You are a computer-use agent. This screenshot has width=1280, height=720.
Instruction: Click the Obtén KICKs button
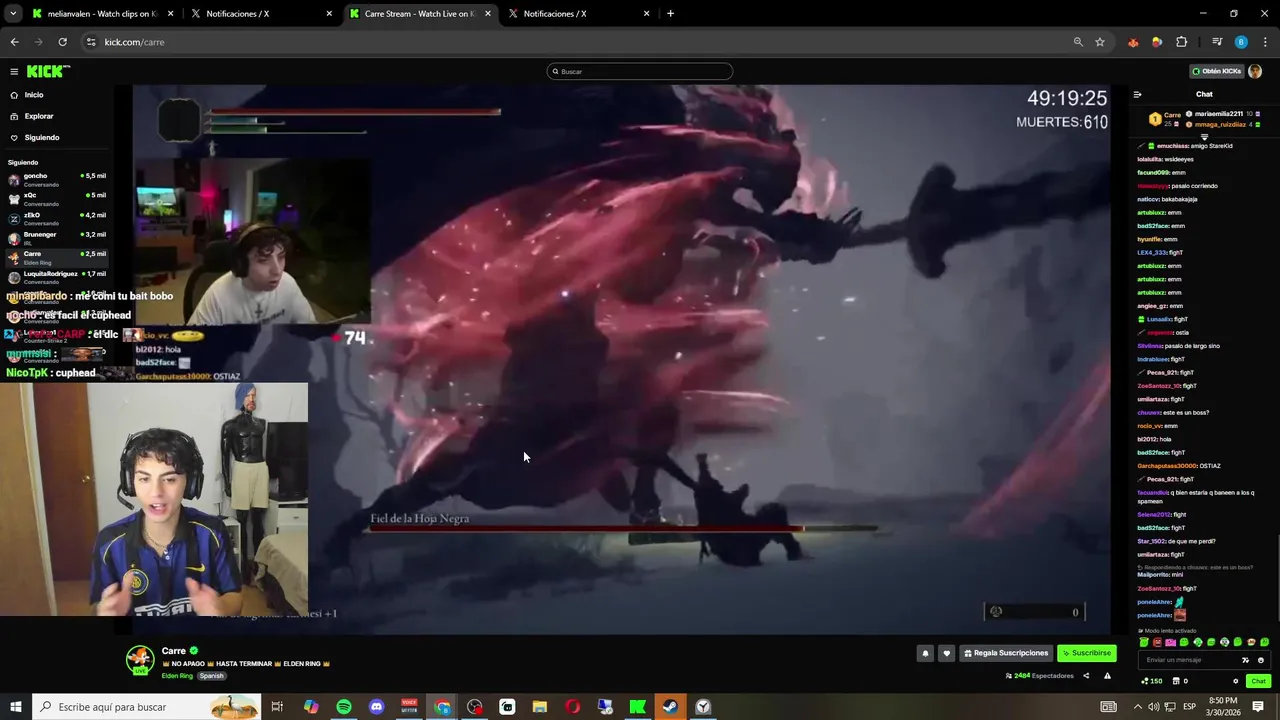click(1216, 71)
